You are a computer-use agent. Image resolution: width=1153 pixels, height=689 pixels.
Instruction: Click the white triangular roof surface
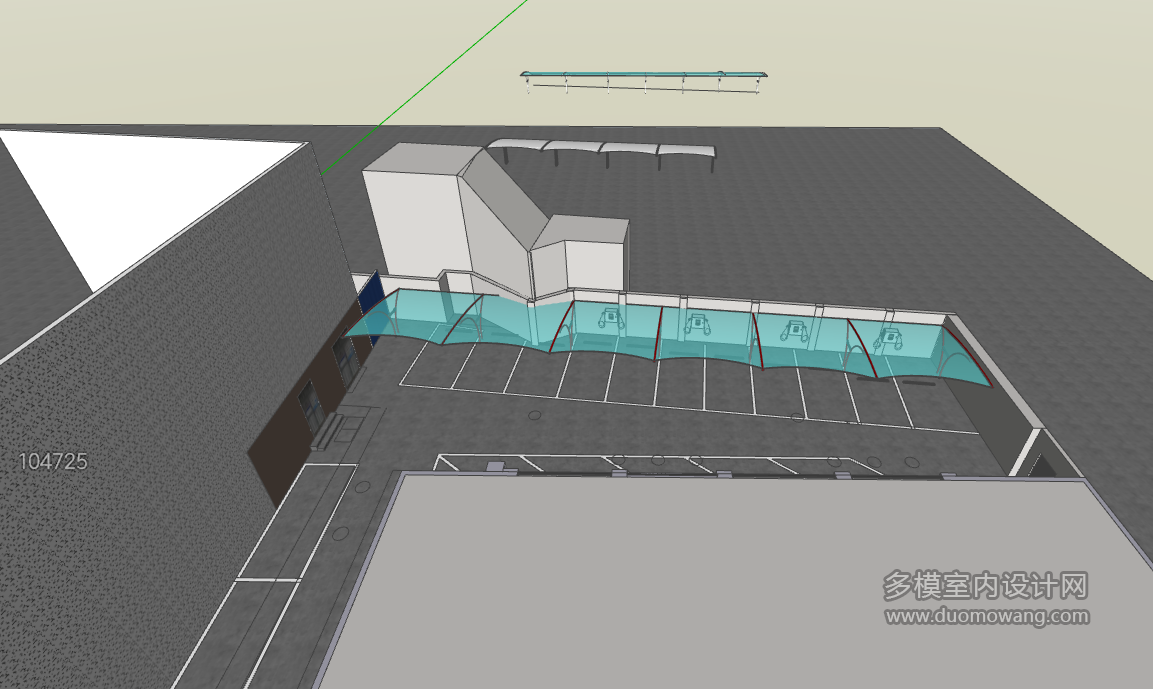tap(147, 199)
